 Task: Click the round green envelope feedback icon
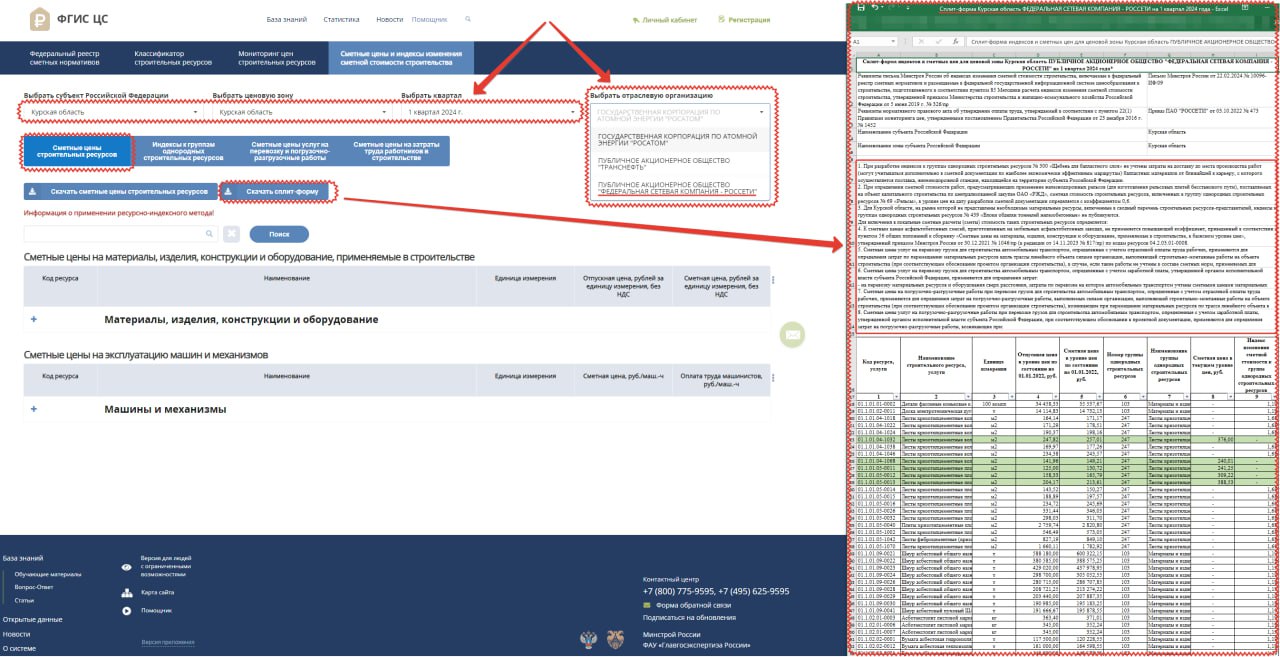click(792, 334)
